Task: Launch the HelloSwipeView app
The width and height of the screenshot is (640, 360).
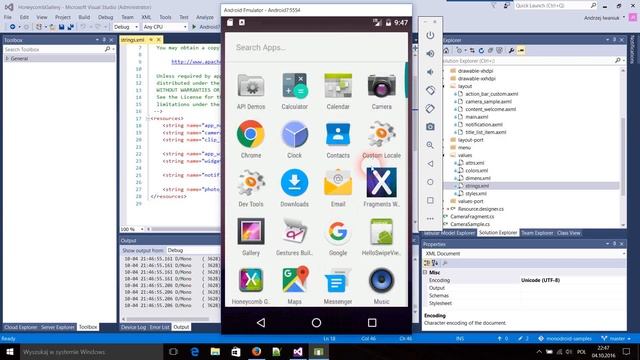Action: (382, 237)
